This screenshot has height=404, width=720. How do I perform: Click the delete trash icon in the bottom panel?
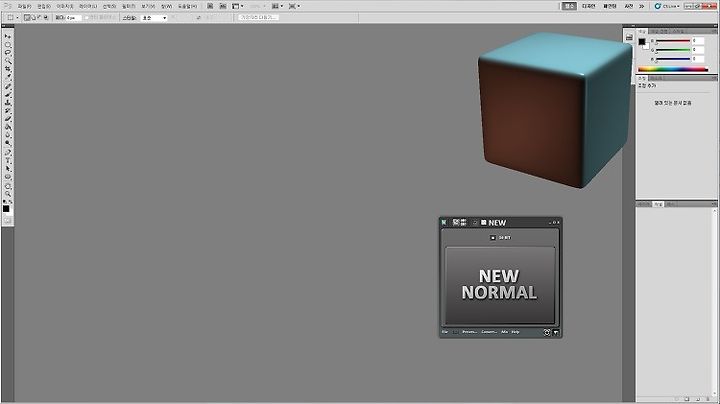click(708, 398)
